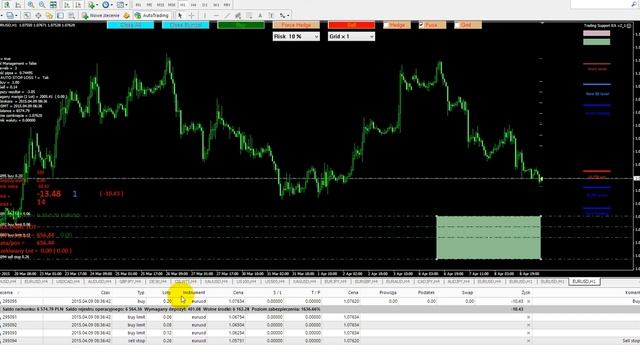Open dropdown arrow beside profiles icon

(x=16, y=16)
